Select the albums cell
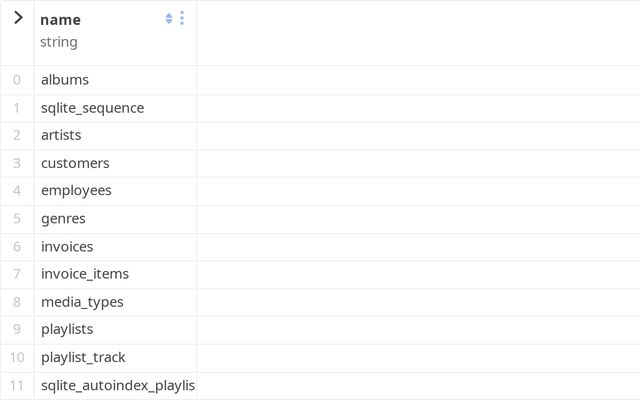The width and height of the screenshot is (640, 400). point(65,80)
